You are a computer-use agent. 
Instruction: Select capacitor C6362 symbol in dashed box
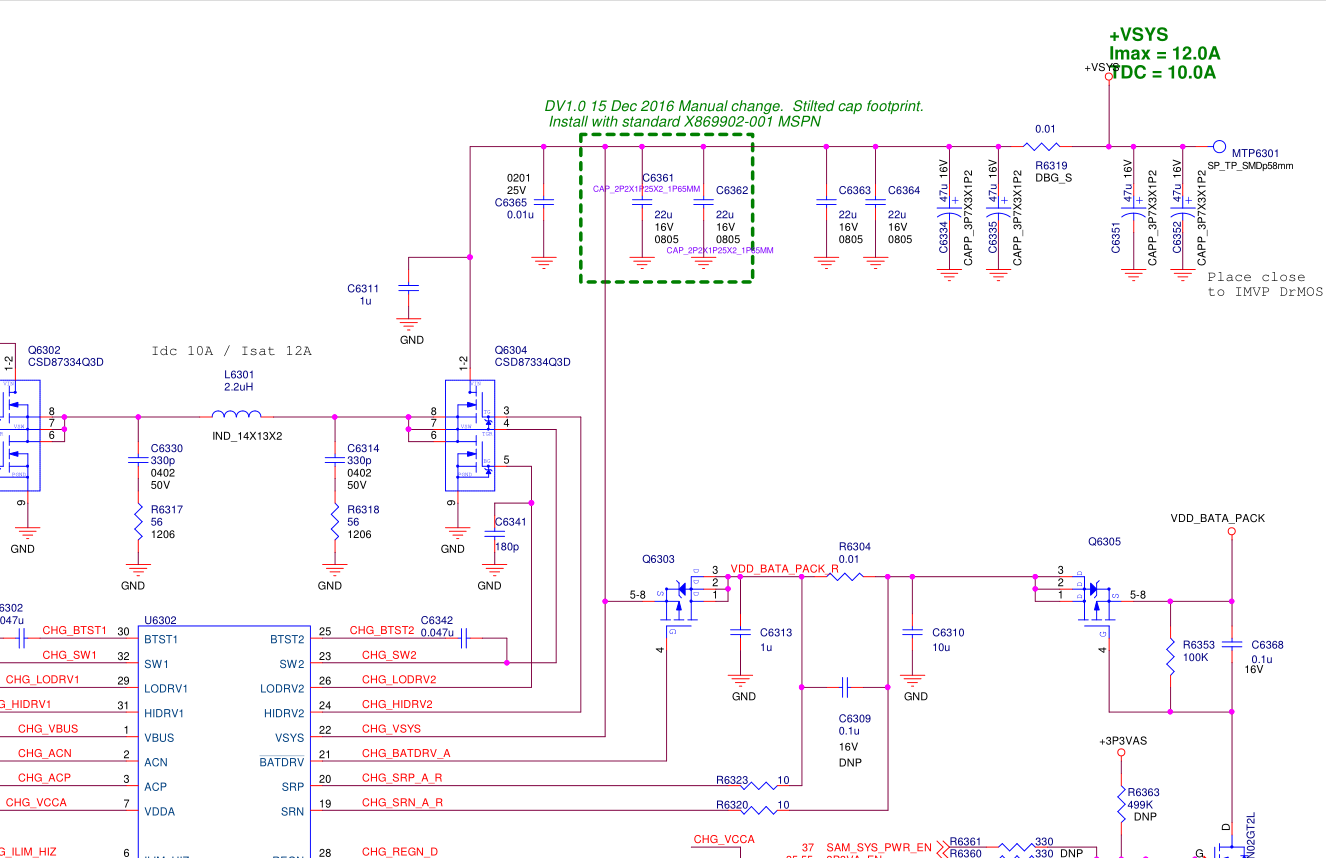click(703, 203)
